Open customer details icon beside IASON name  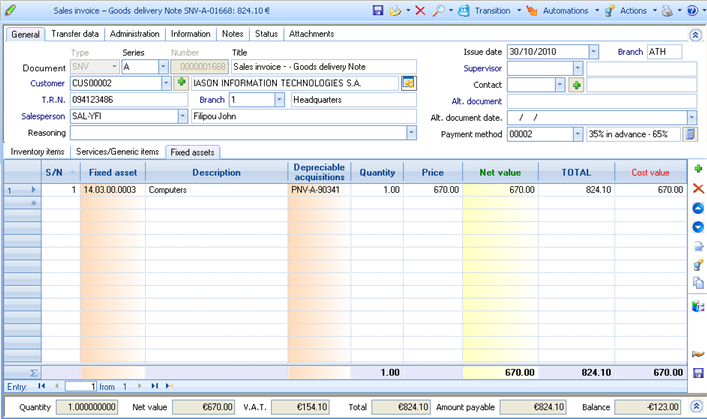point(409,83)
